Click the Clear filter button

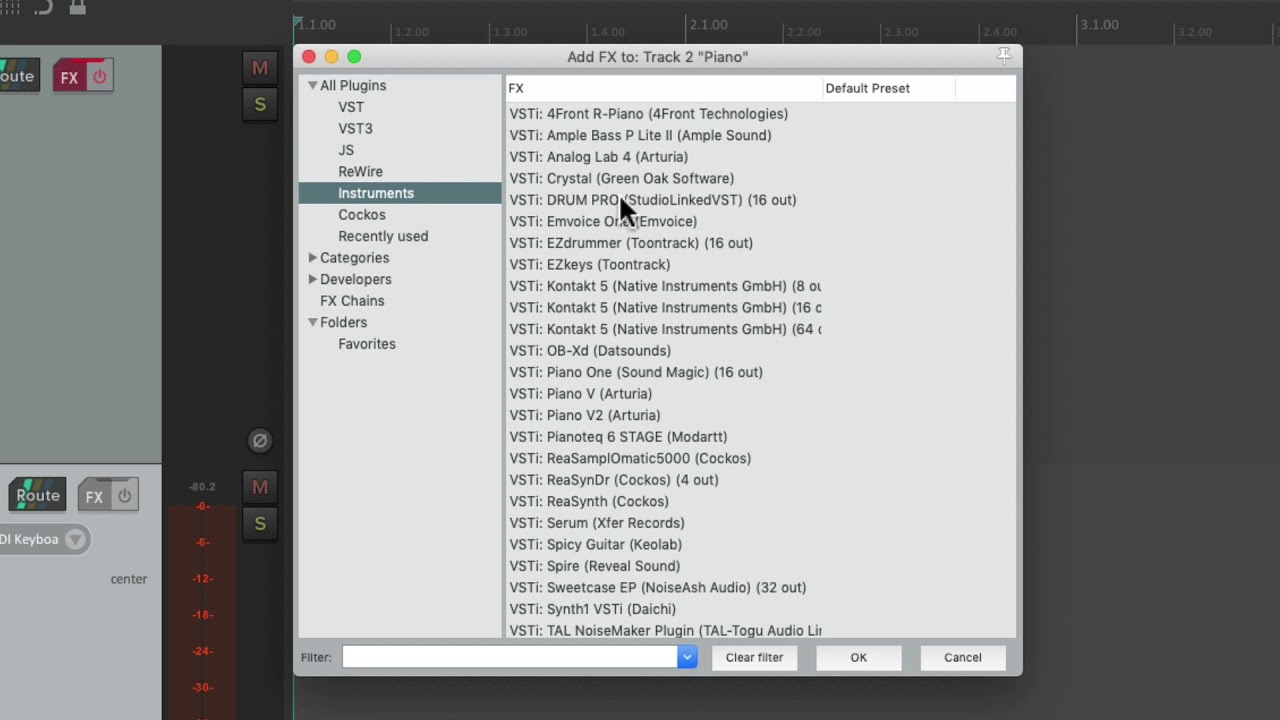[754, 657]
